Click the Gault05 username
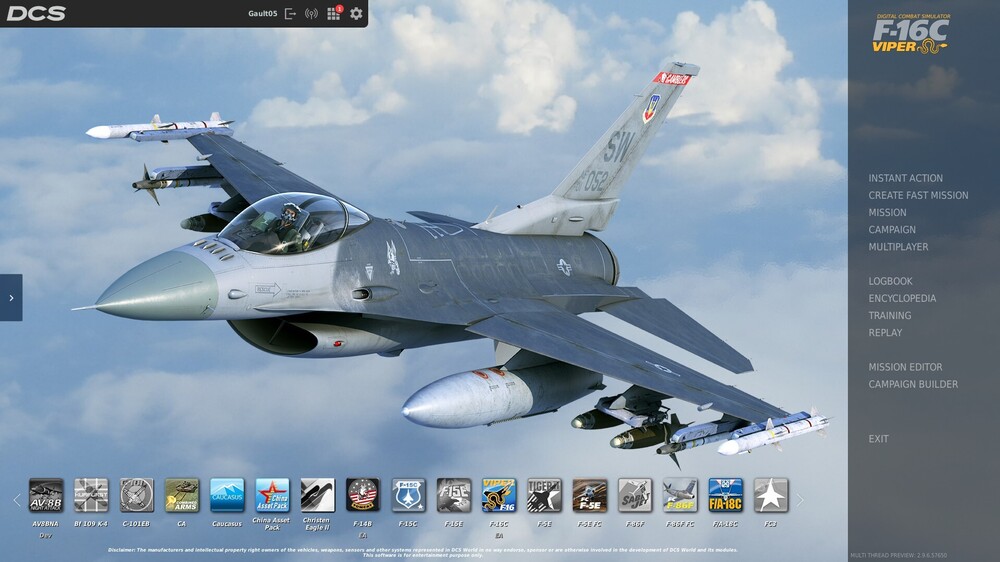This screenshot has width=1000, height=562. point(262,13)
